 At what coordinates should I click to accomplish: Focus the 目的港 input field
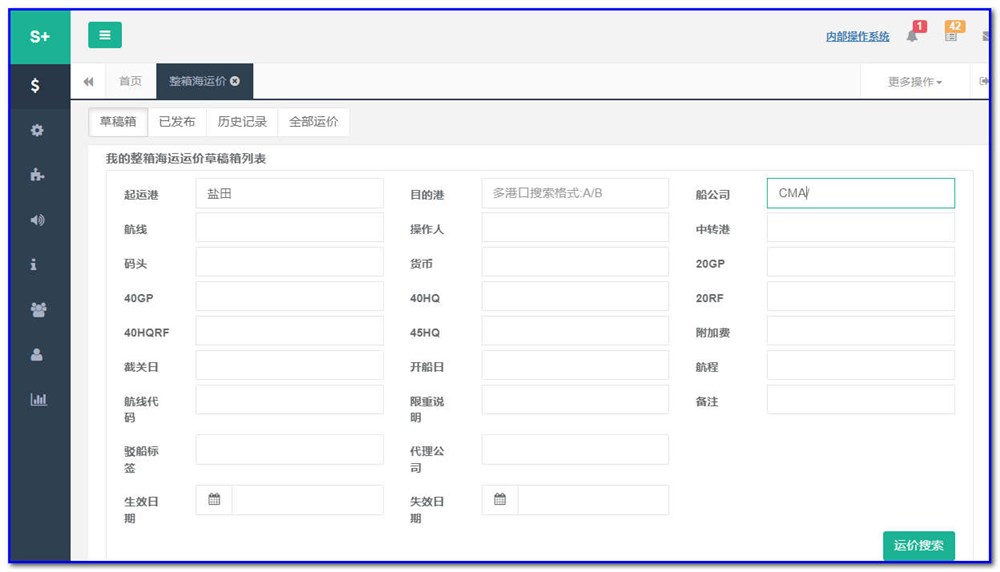[575, 193]
